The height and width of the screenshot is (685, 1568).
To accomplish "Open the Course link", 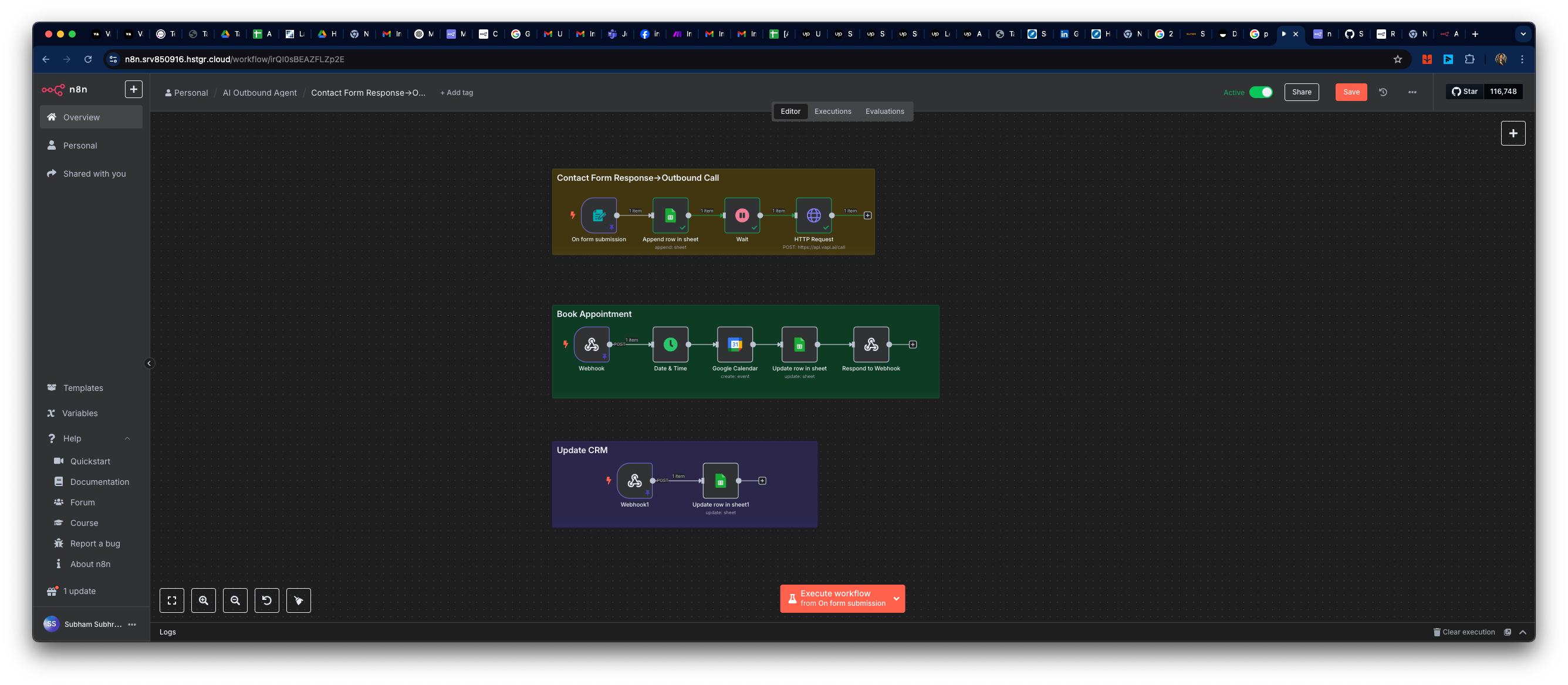I will (92, 523).
